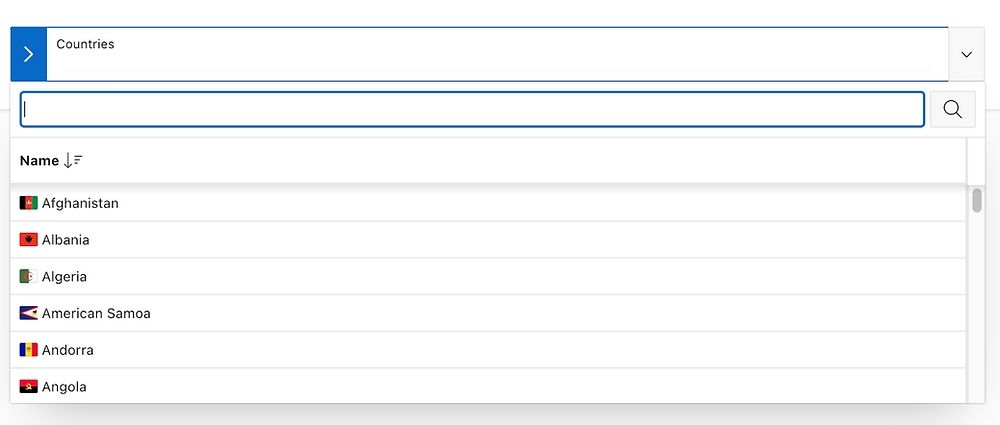Click the American Samoa flag icon

[29, 313]
